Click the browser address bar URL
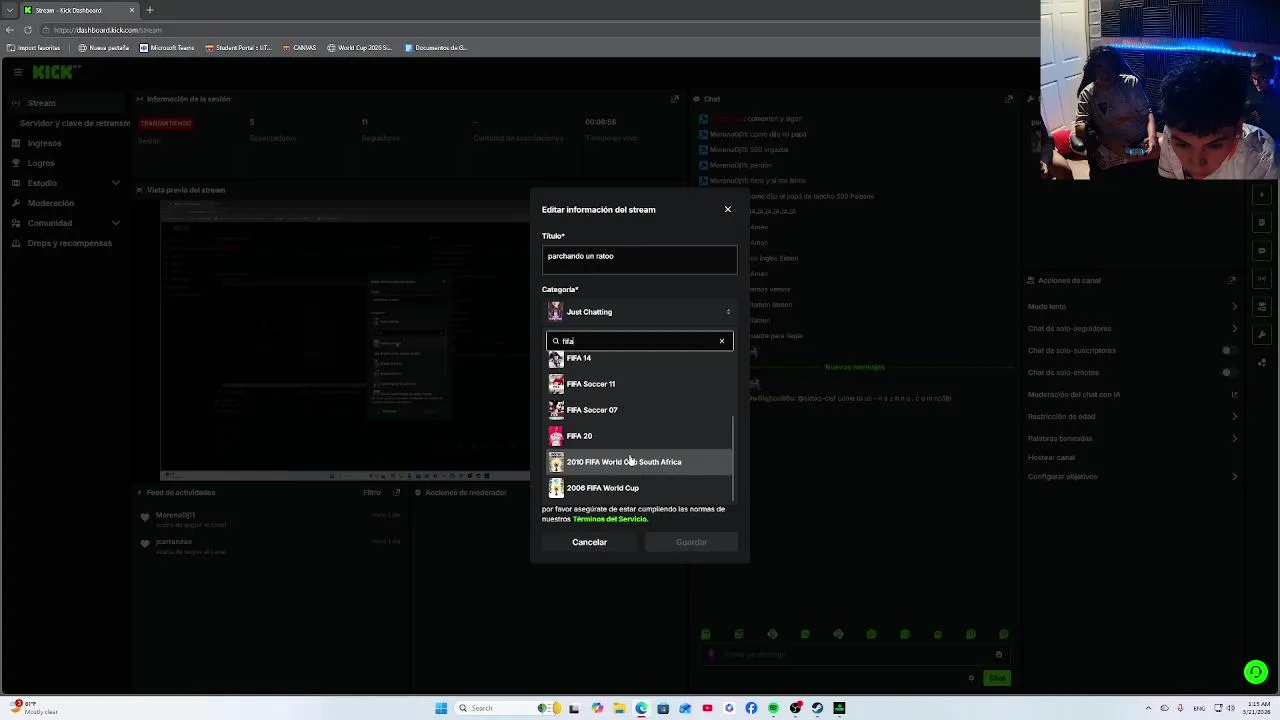This screenshot has height=720, width=1280. click(108, 30)
